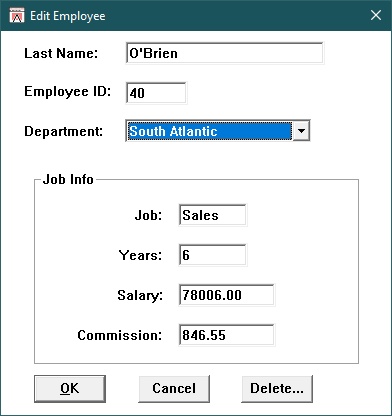392x416 pixels.
Task: Focus the Years input field
Action: 213,255
